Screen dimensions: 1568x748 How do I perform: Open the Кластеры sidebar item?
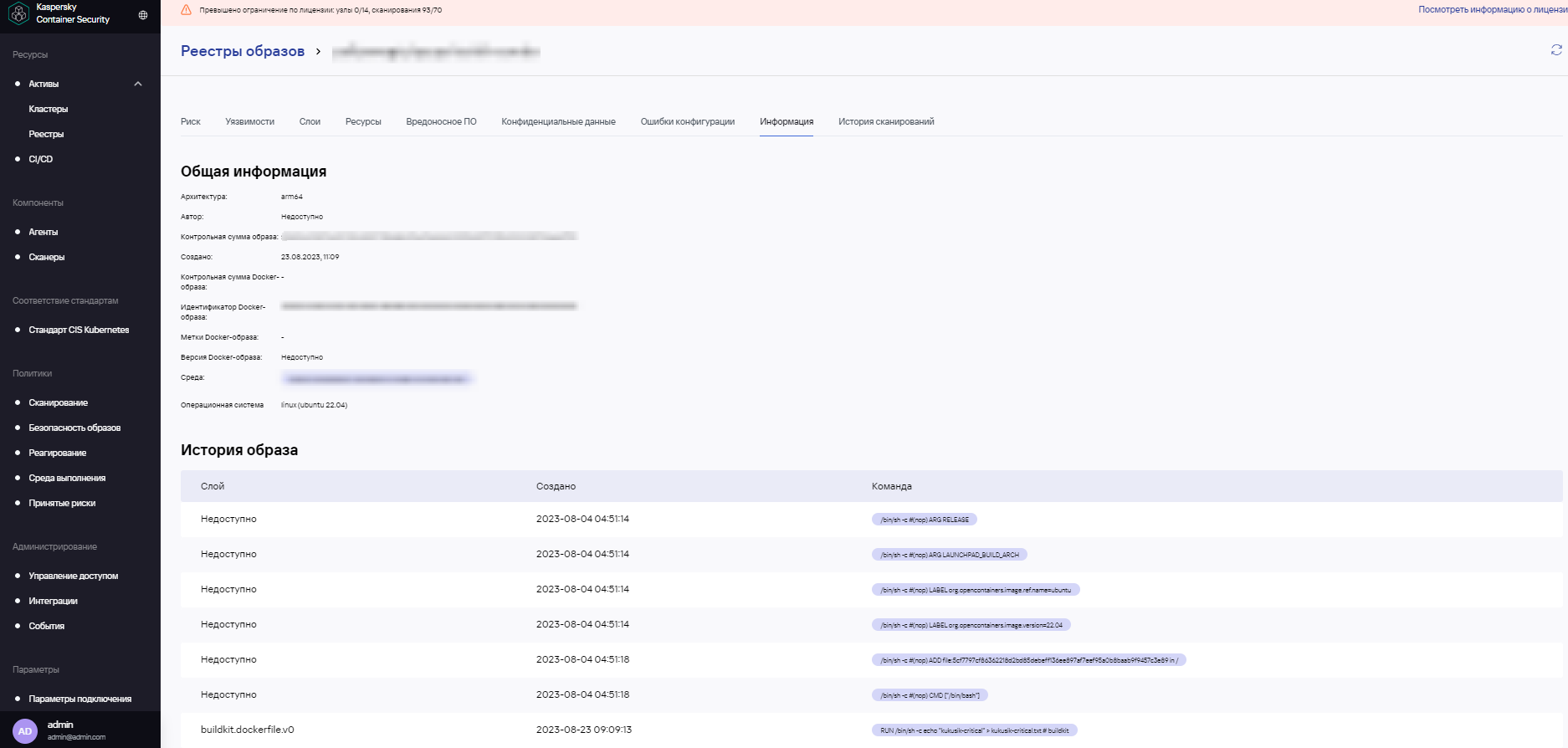pyautogui.click(x=49, y=109)
